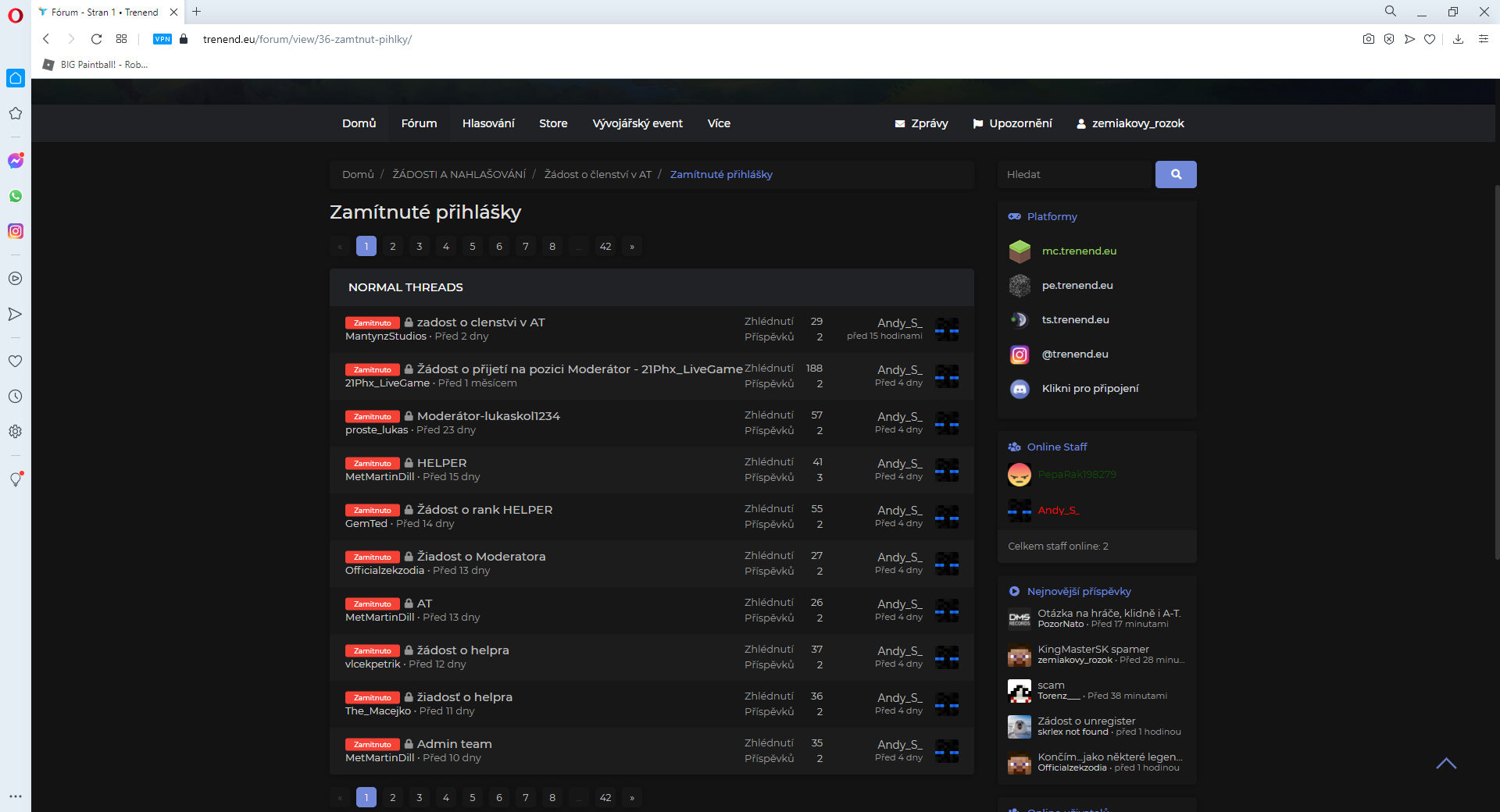Click the 'ŽÁDOSTI A NAHLAŠOVÁNÍ' breadcrumb

tap(459, 175)
